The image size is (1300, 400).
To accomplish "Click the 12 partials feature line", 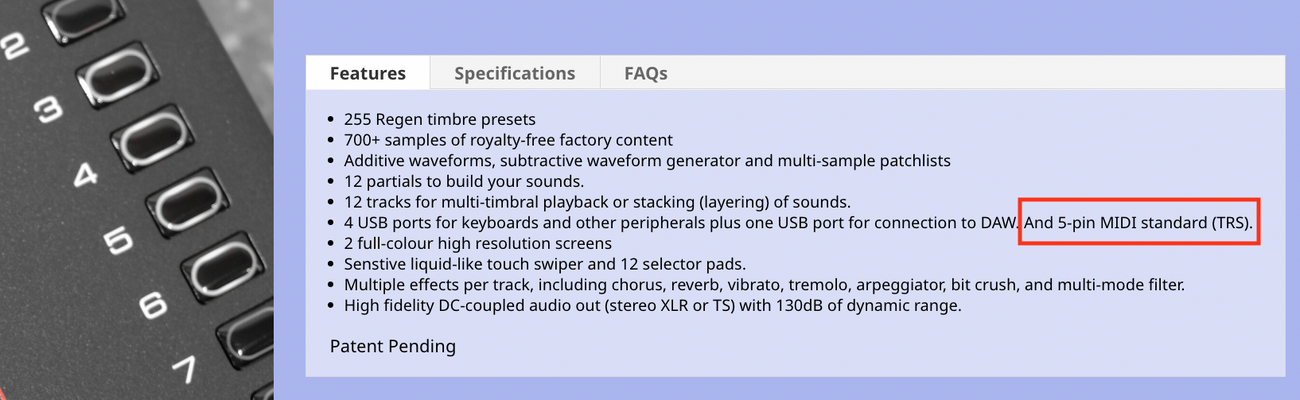I will (463, 181).
